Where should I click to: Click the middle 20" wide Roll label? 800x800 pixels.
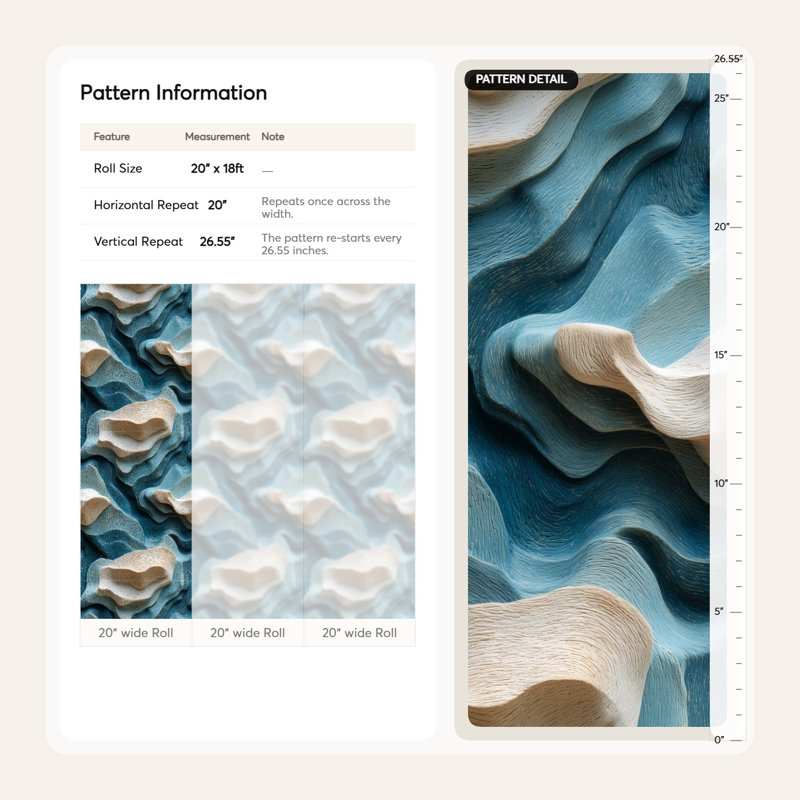pyautogui.click(x=248, y=633)
